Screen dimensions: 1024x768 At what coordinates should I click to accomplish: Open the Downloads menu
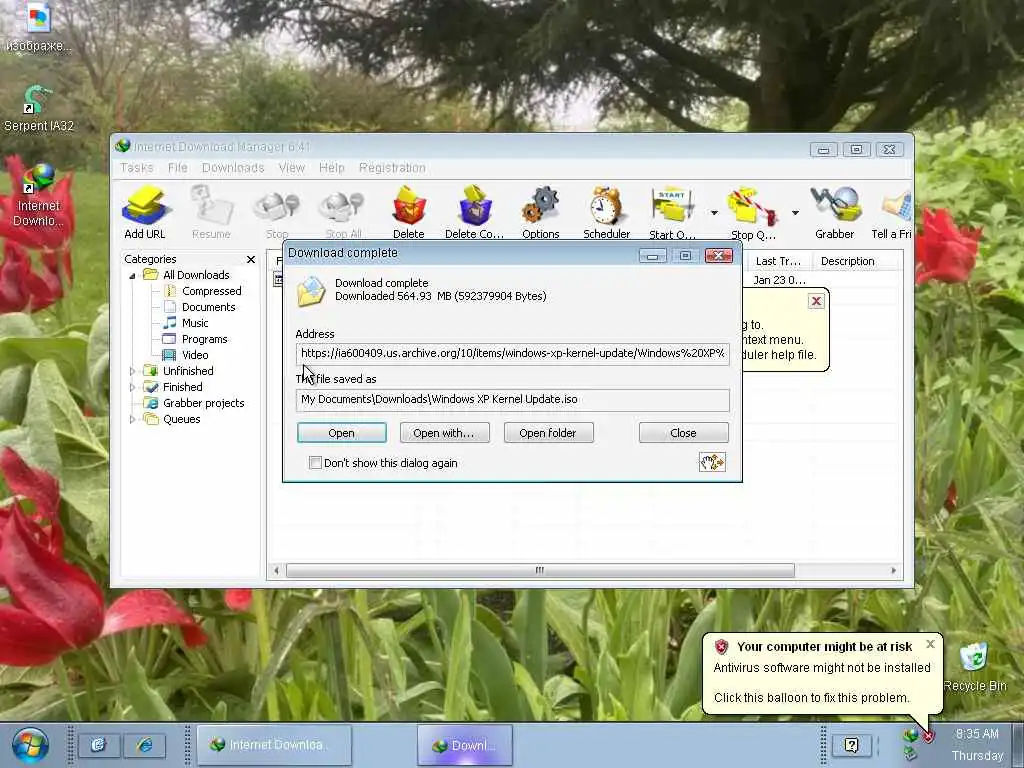(x=233, y=168)
